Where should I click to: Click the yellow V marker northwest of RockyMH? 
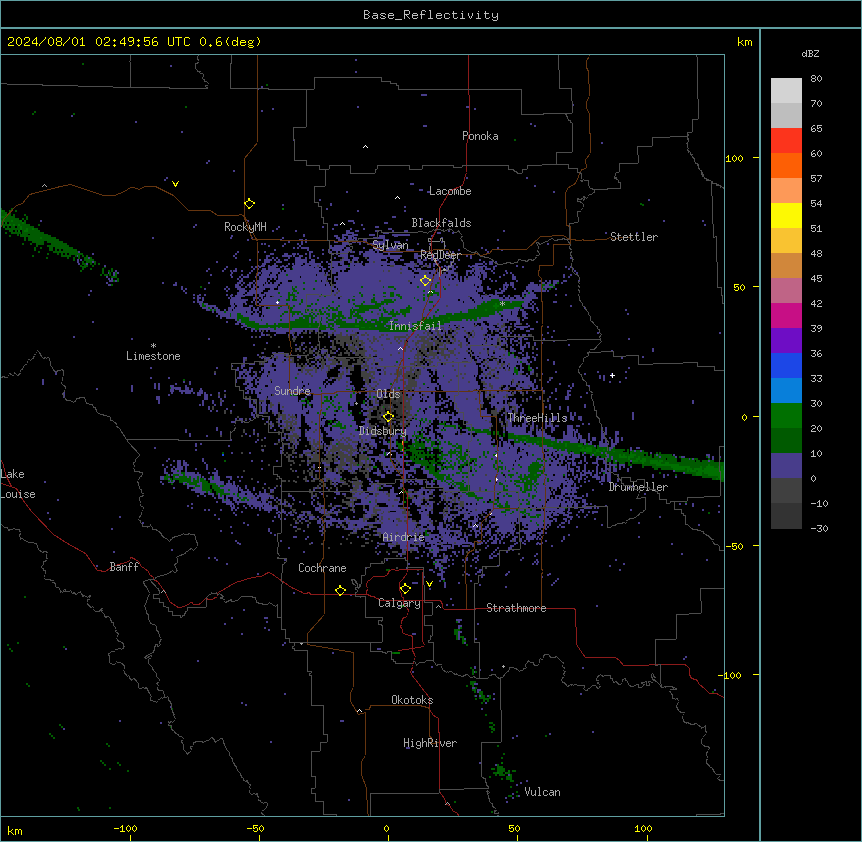175,184
